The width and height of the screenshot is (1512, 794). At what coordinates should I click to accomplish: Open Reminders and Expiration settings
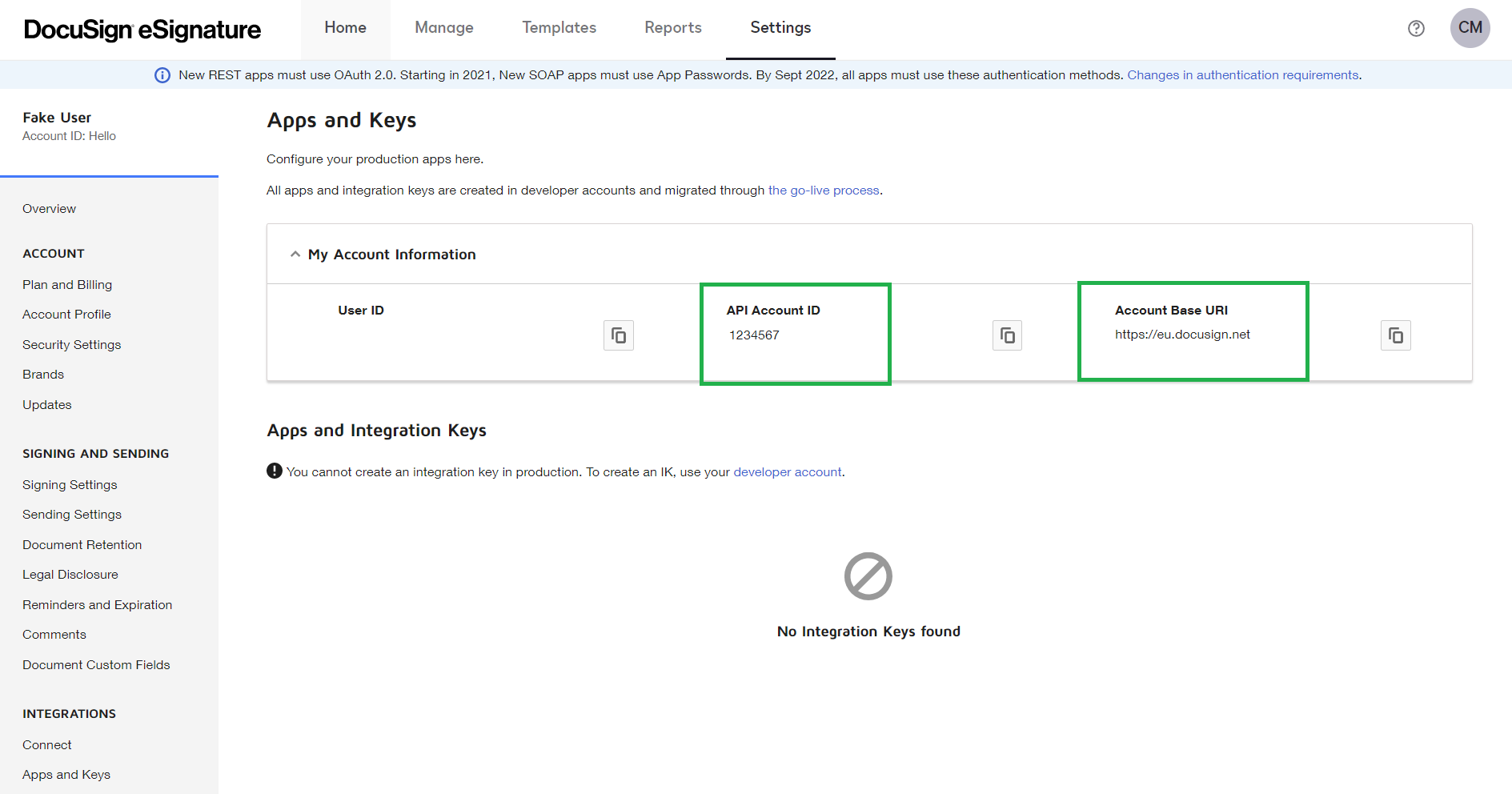pyautogui.click(x=97, y=605)
